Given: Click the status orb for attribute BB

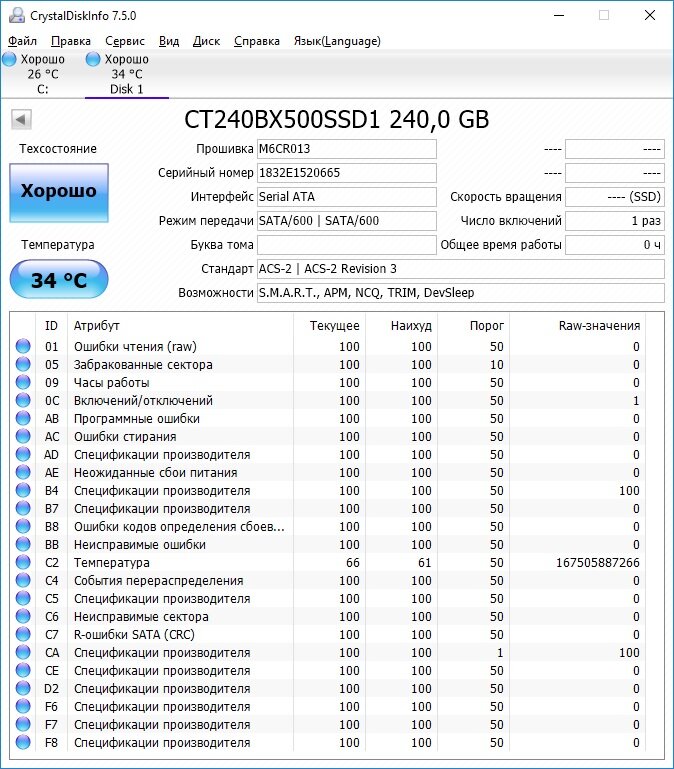Looking at the screenshot, I should 23,544.
